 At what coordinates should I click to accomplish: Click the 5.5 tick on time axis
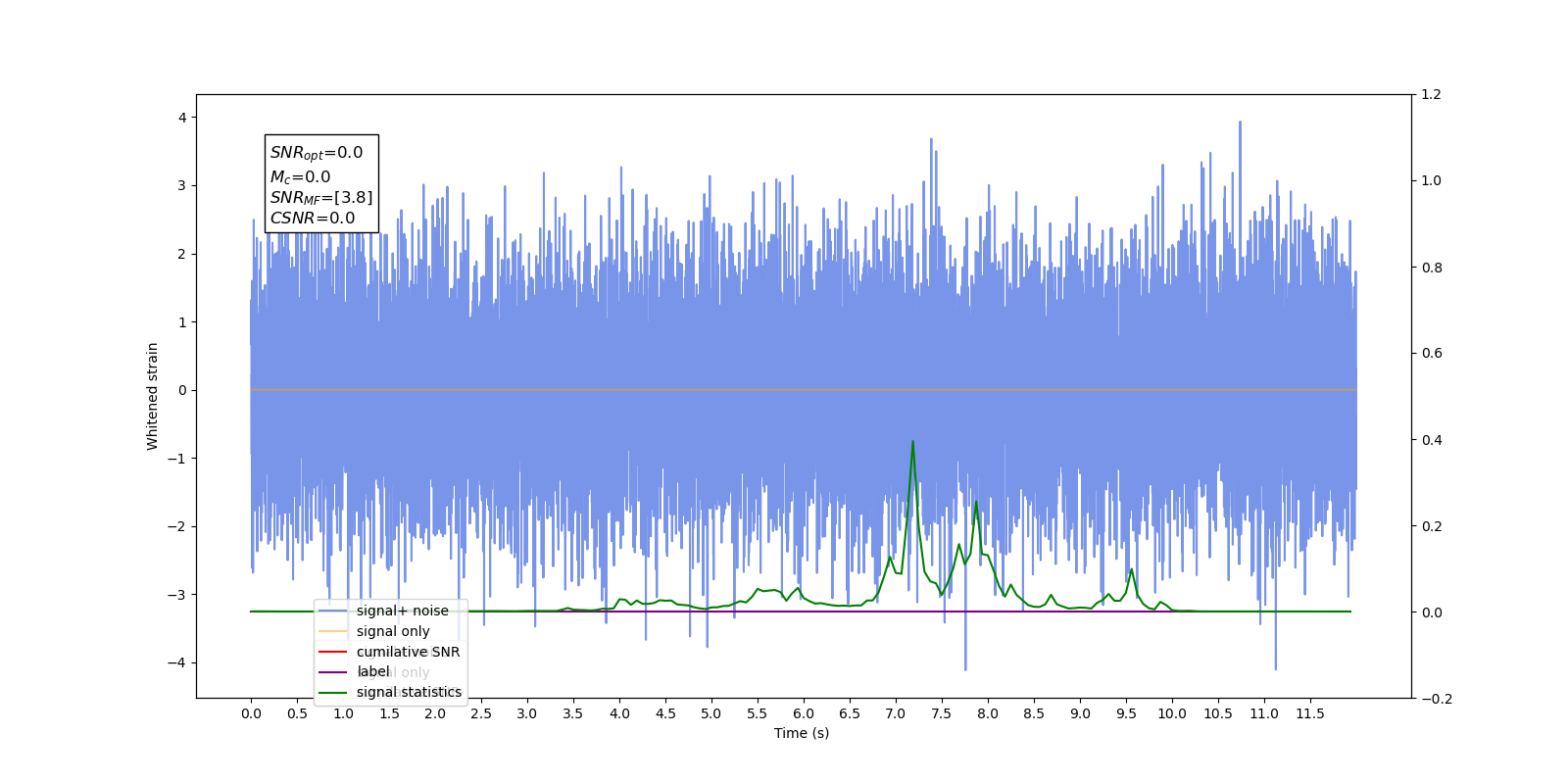pos(758,713)
